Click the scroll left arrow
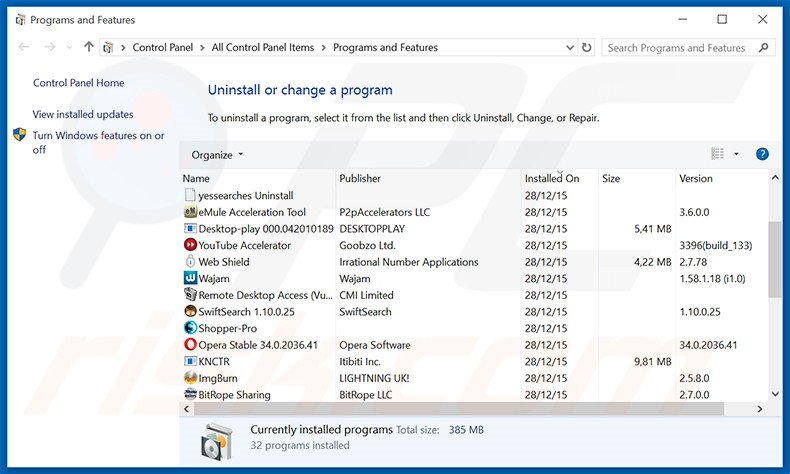Viewport: 790px width, 474px height. (187, 409)
